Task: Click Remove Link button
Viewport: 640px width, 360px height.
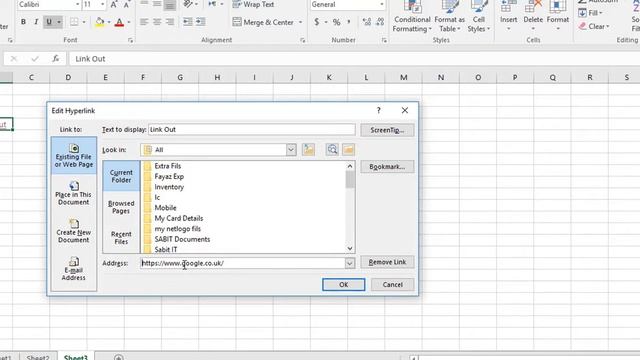Action: pyautogui.click(x=387, y=262)
